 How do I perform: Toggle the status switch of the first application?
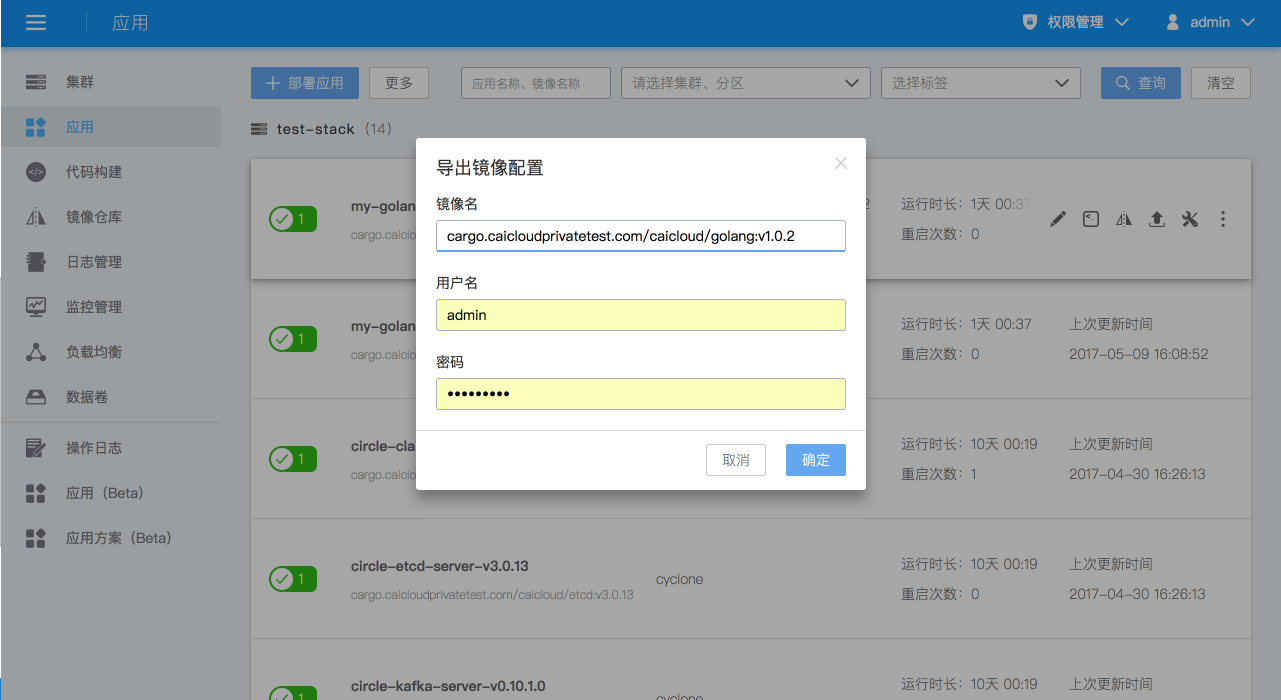coord(293,219)
